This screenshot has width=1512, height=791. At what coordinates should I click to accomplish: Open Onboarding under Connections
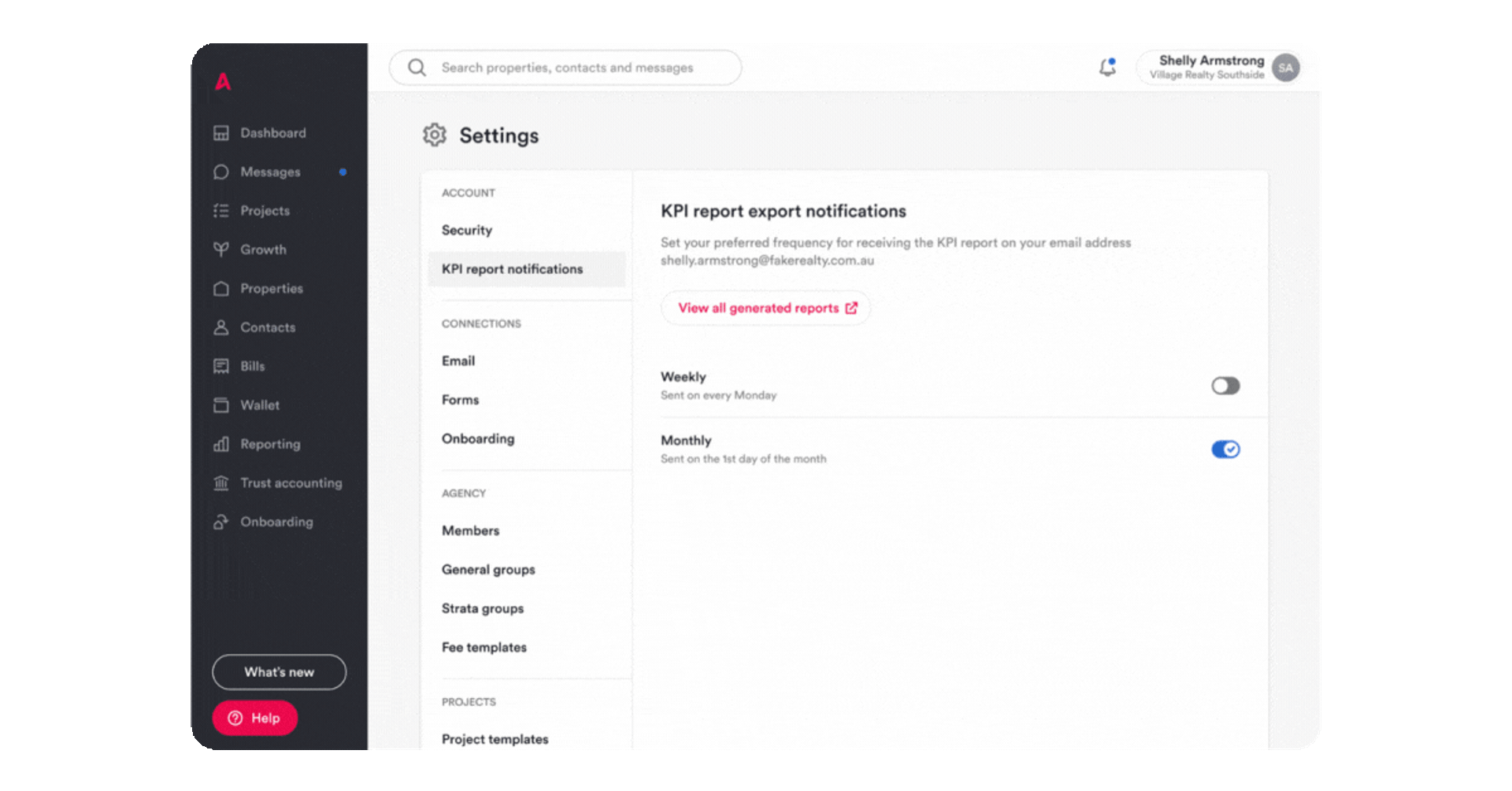[x=478, y=439]
